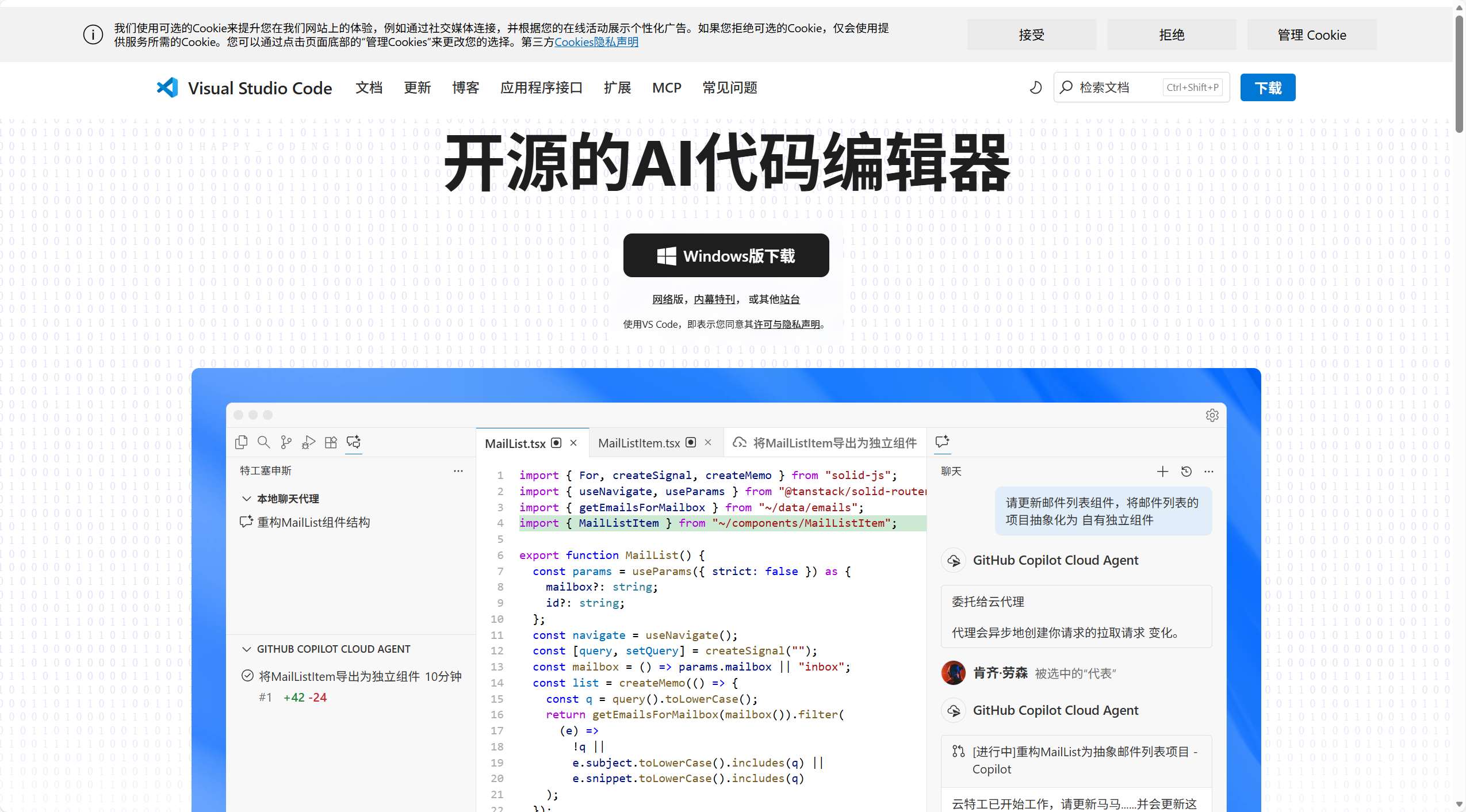Click the Search magnifier icon in activity bar
This screenshot has width=1466, height=812.
[x=263, y=442]
